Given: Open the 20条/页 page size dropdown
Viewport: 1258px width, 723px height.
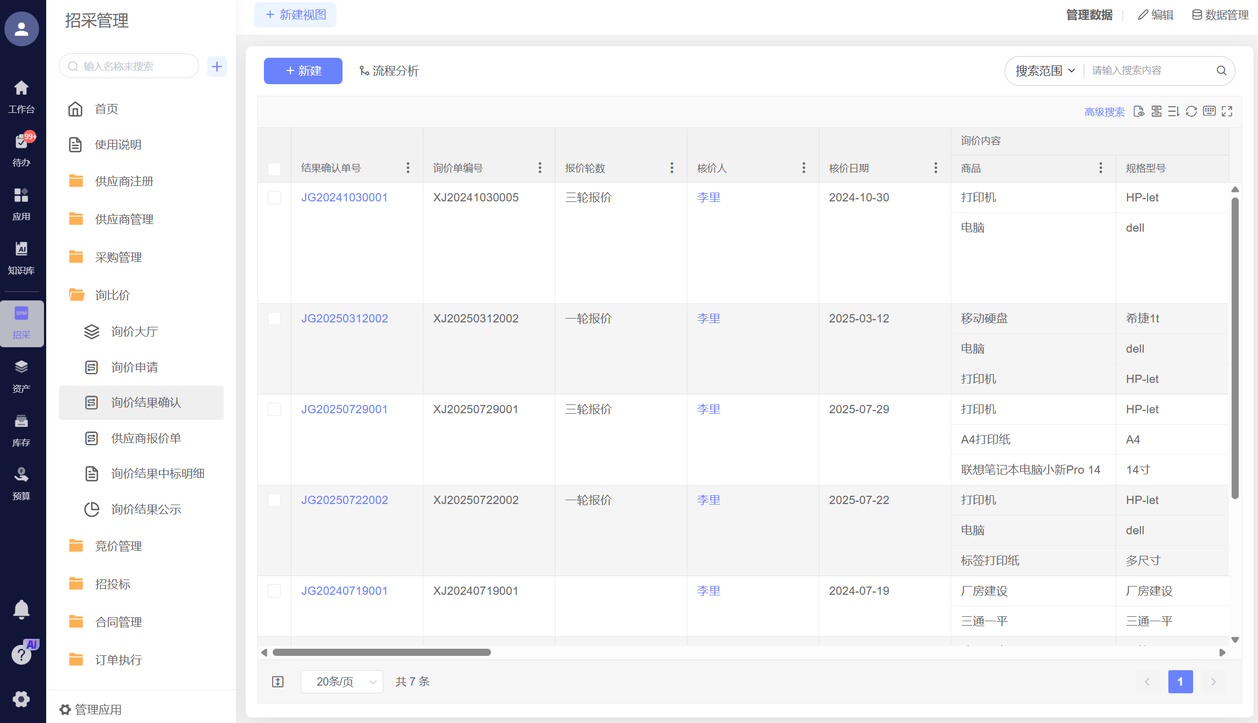Looking at the screenshot, I should (342, 682).
